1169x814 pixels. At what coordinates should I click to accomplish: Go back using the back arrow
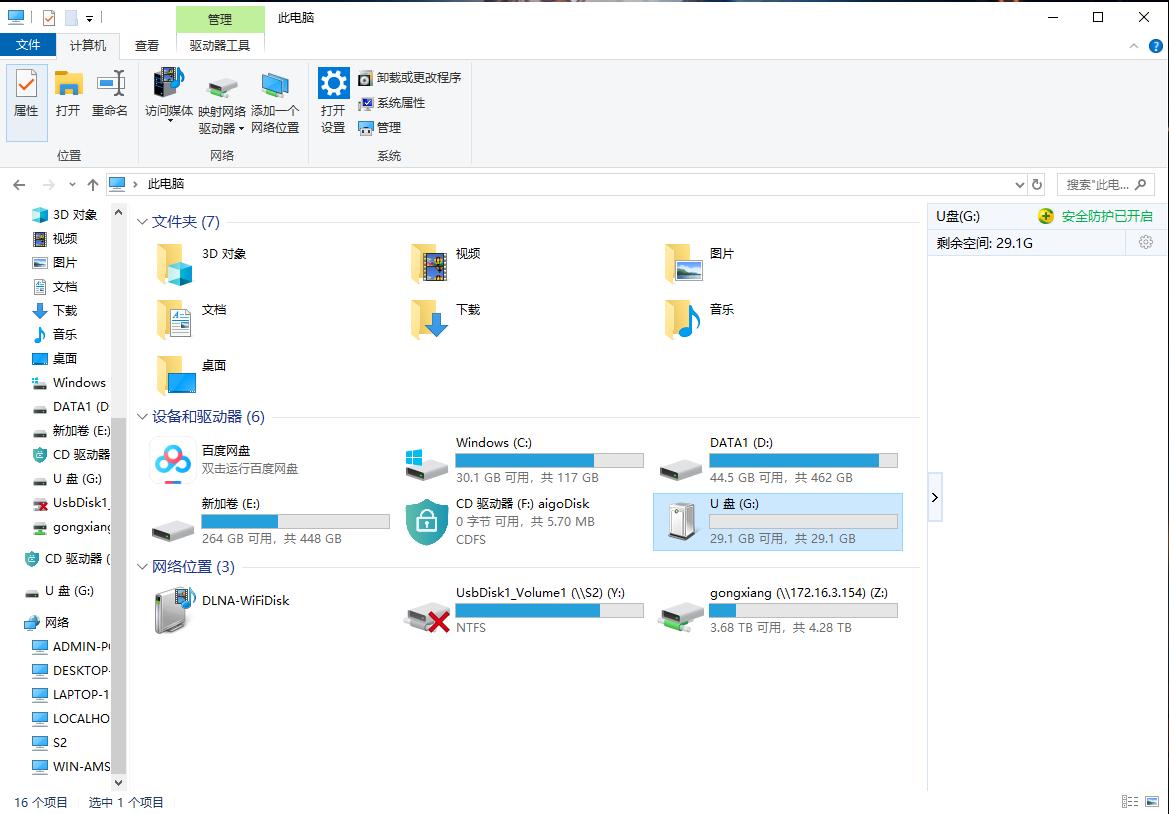tap(19, 185)
